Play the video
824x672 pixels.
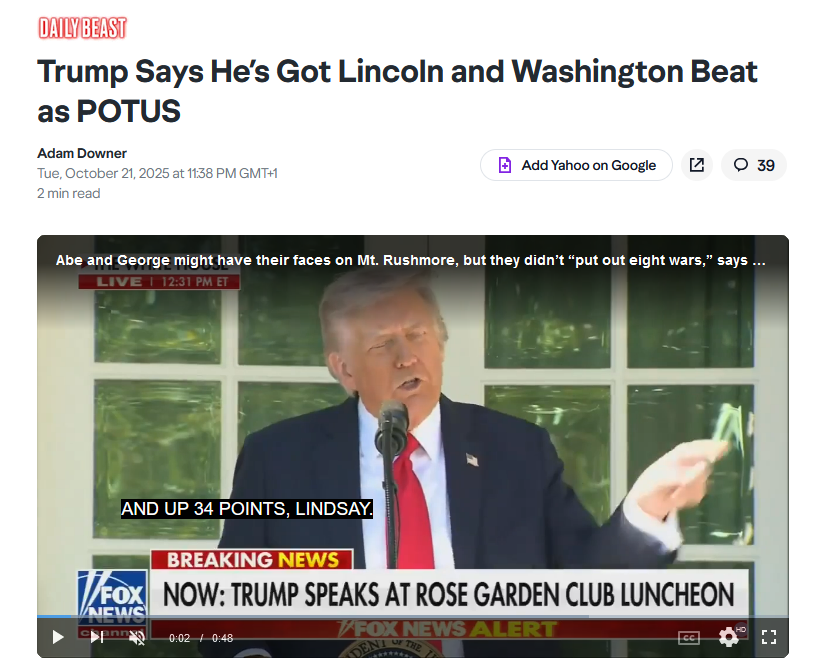coord(58,637)
